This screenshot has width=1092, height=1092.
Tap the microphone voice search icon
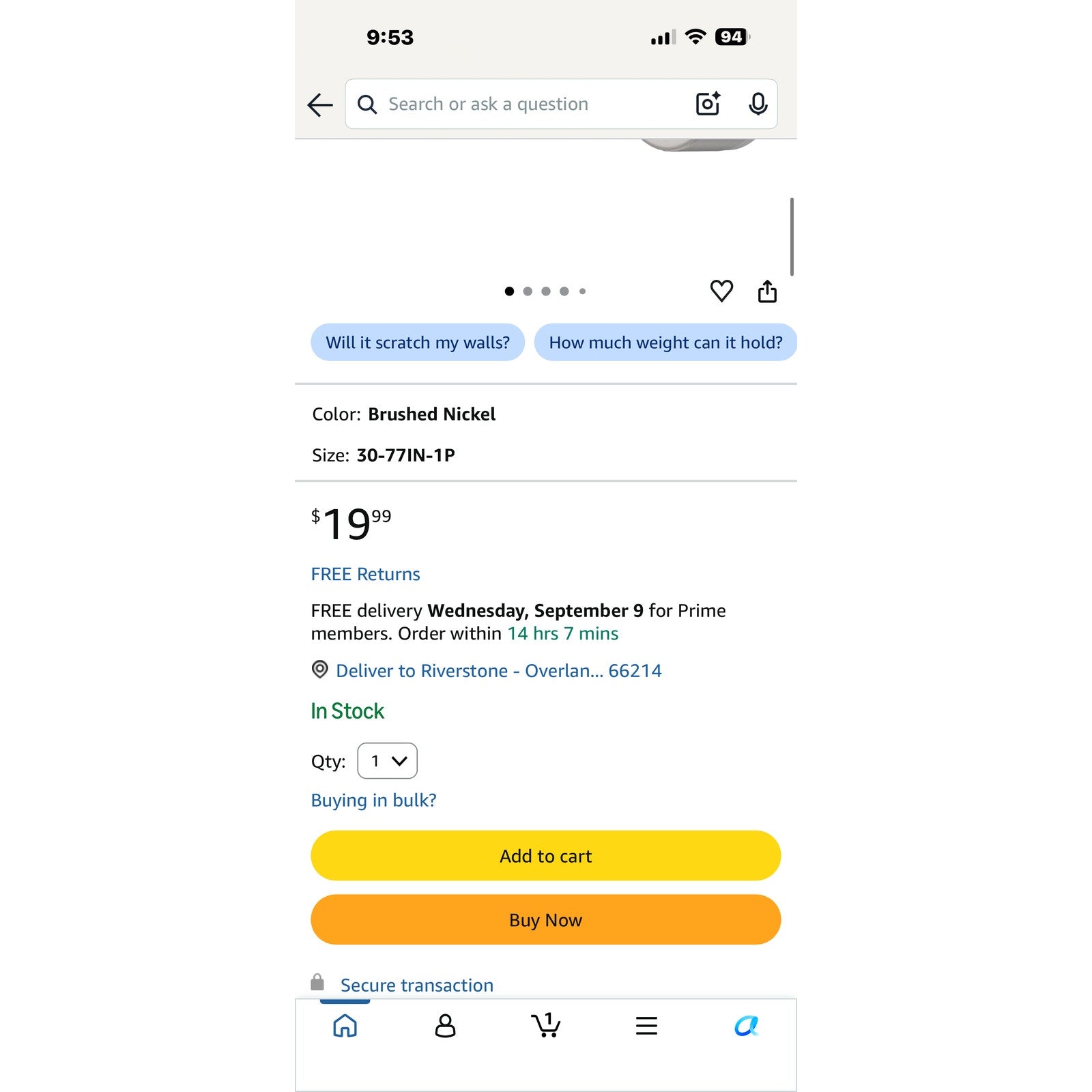(758, 104)
